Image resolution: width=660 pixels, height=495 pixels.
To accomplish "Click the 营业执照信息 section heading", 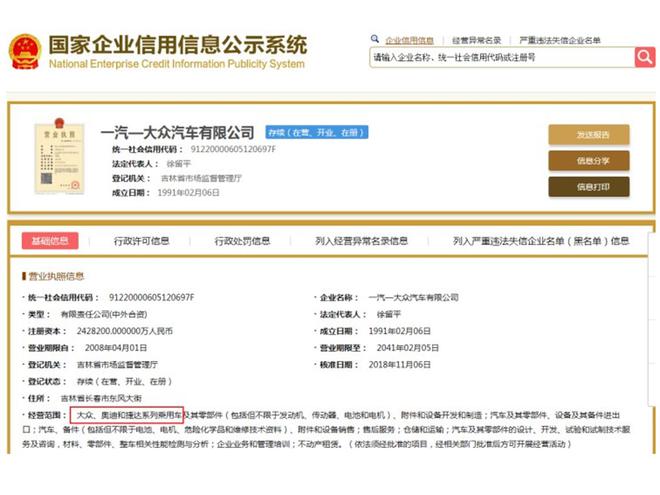I will coord(56,276).
